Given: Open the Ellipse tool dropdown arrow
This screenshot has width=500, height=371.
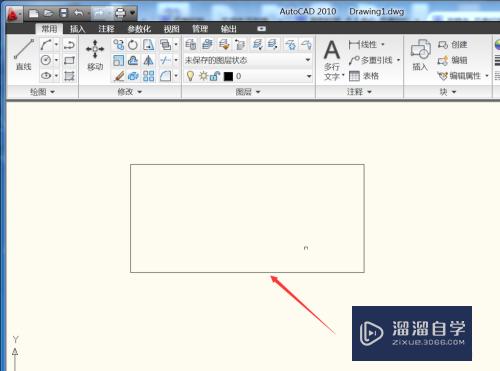Looking at the screenshot, I should [x=56, y=76].
